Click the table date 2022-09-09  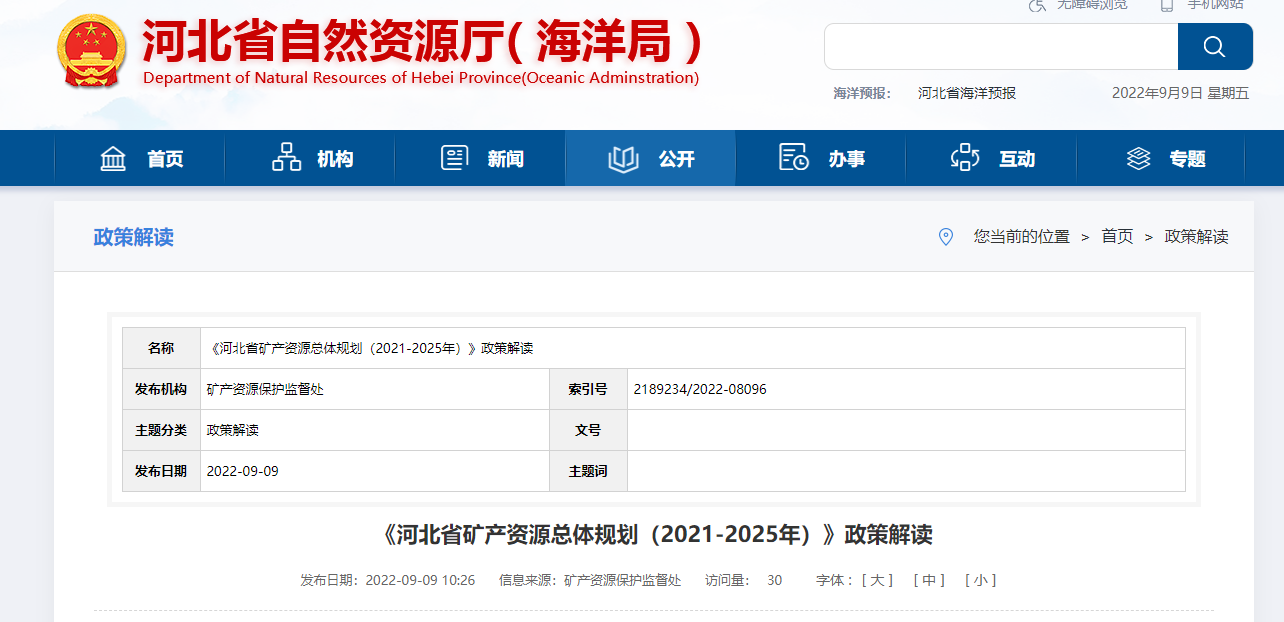click(242, 471)
